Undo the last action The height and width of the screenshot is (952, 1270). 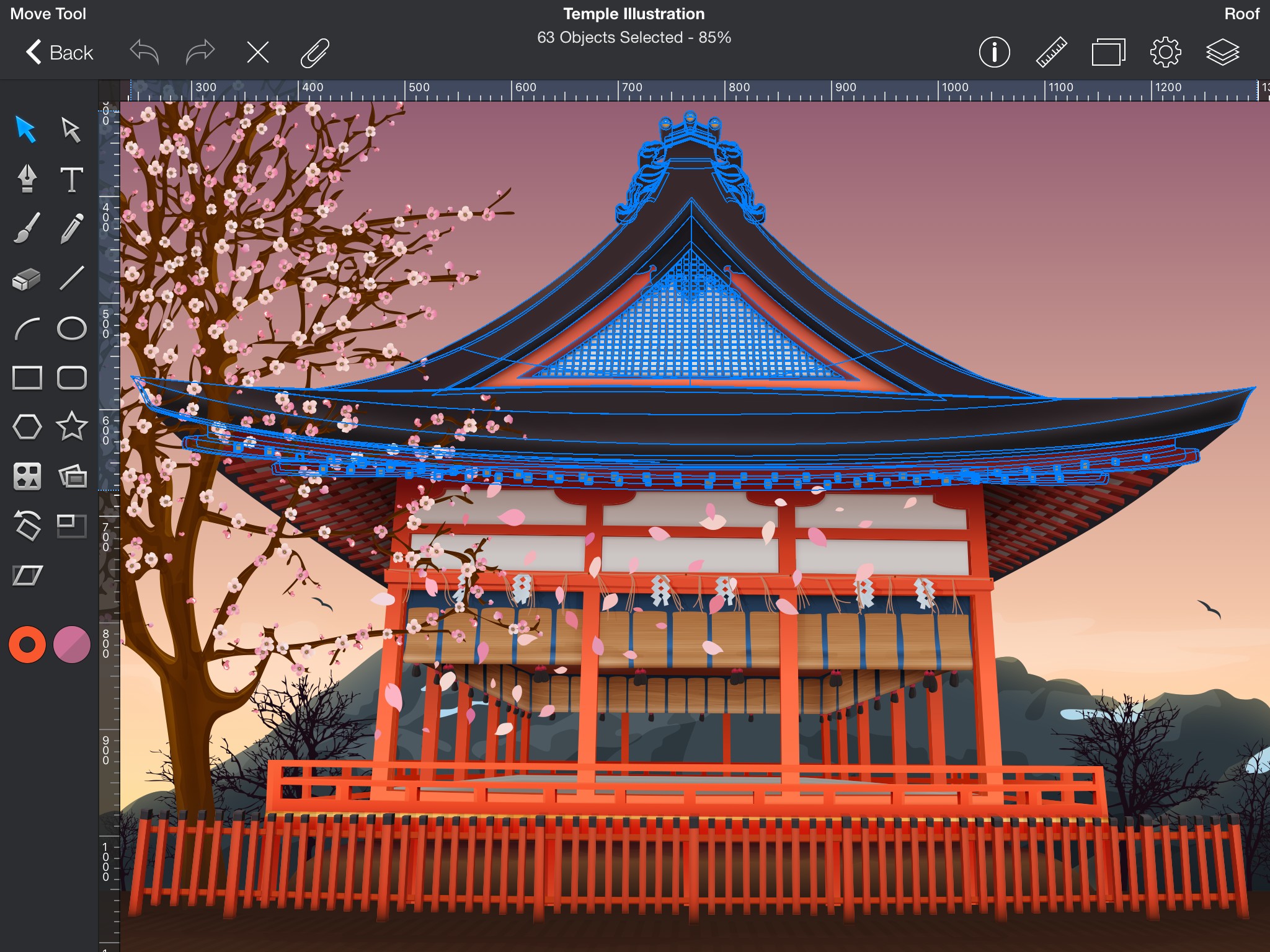[143, 53]
